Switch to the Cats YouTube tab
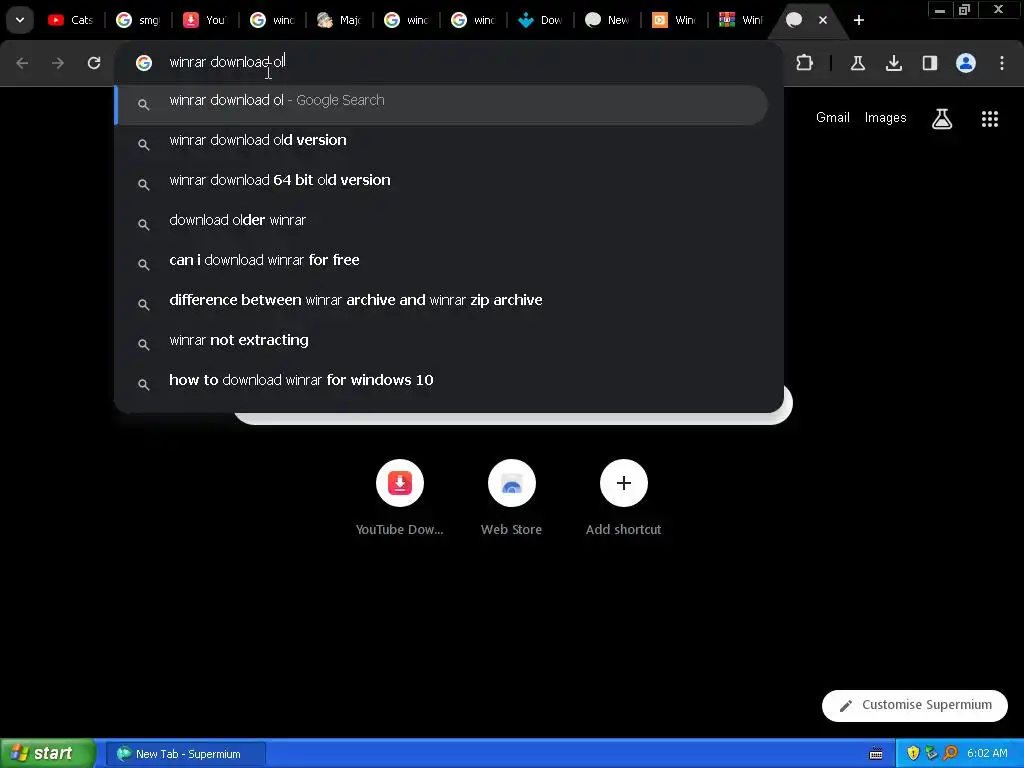Viewport: 1024px width, 768px height. click(x=71, y=20)
